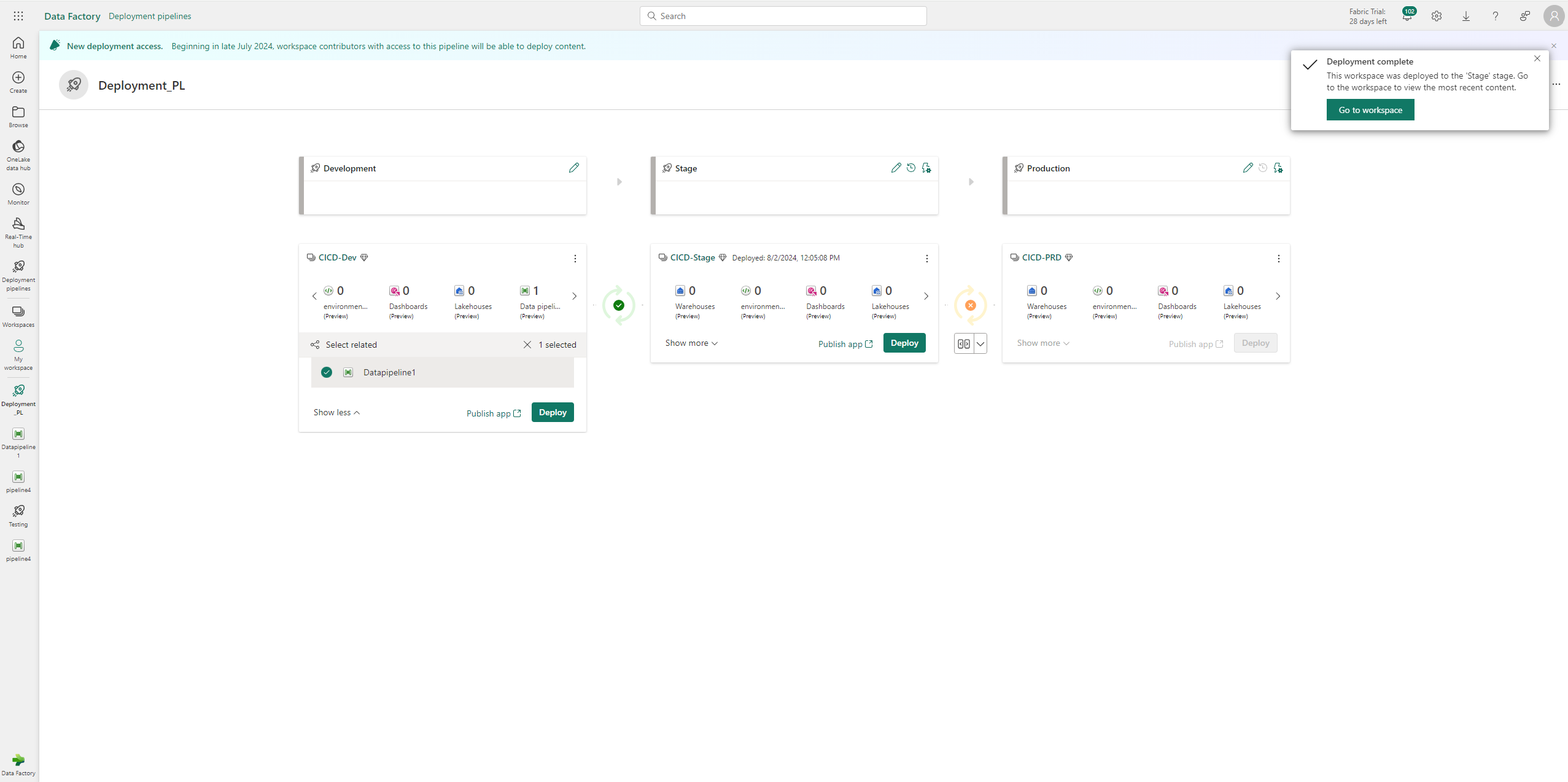
Task: Go to Home in the sidebar
Action: 18,48
